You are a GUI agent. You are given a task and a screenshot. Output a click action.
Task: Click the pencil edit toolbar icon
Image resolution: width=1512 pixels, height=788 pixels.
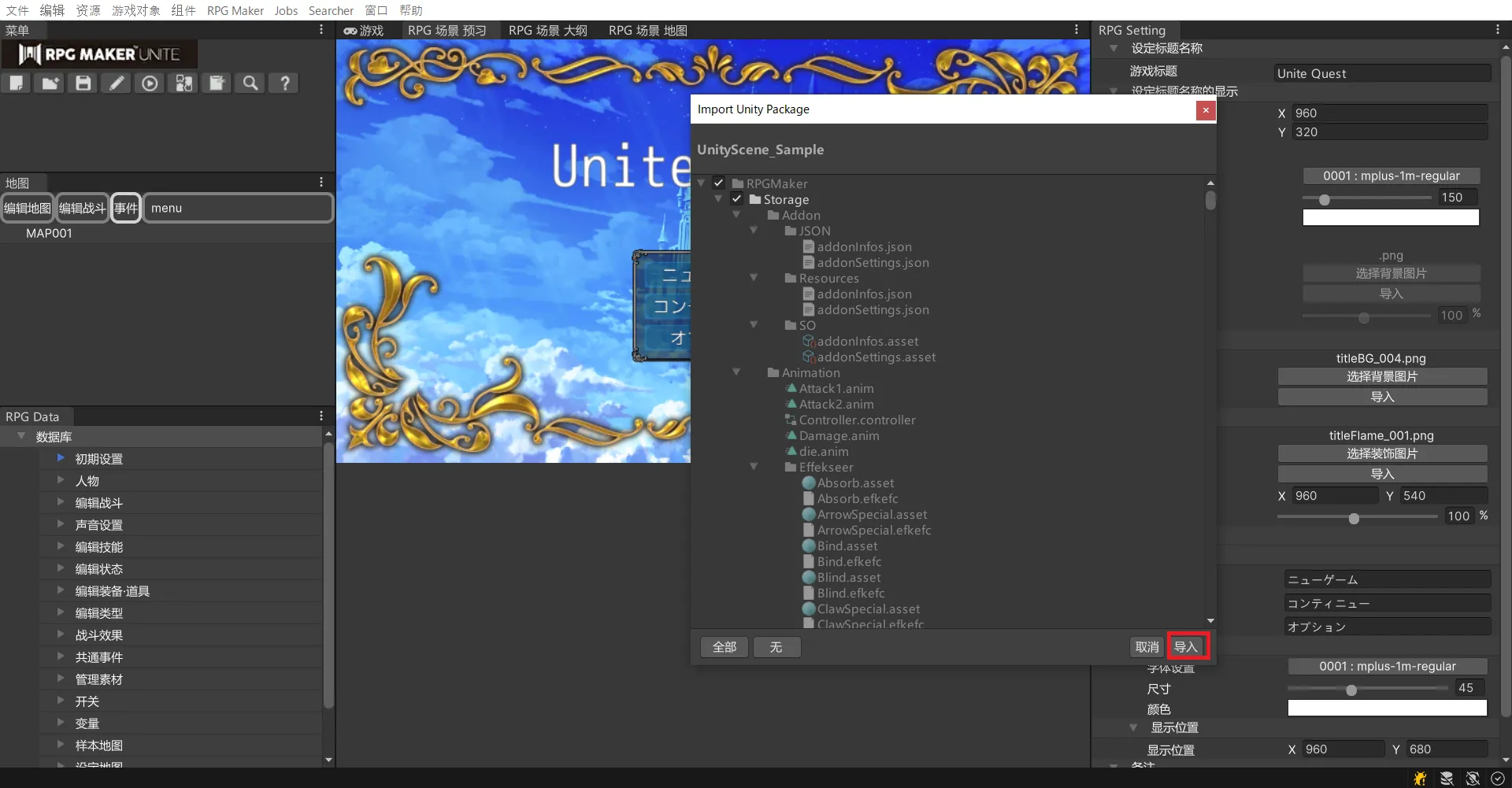[x=117, y=83]
